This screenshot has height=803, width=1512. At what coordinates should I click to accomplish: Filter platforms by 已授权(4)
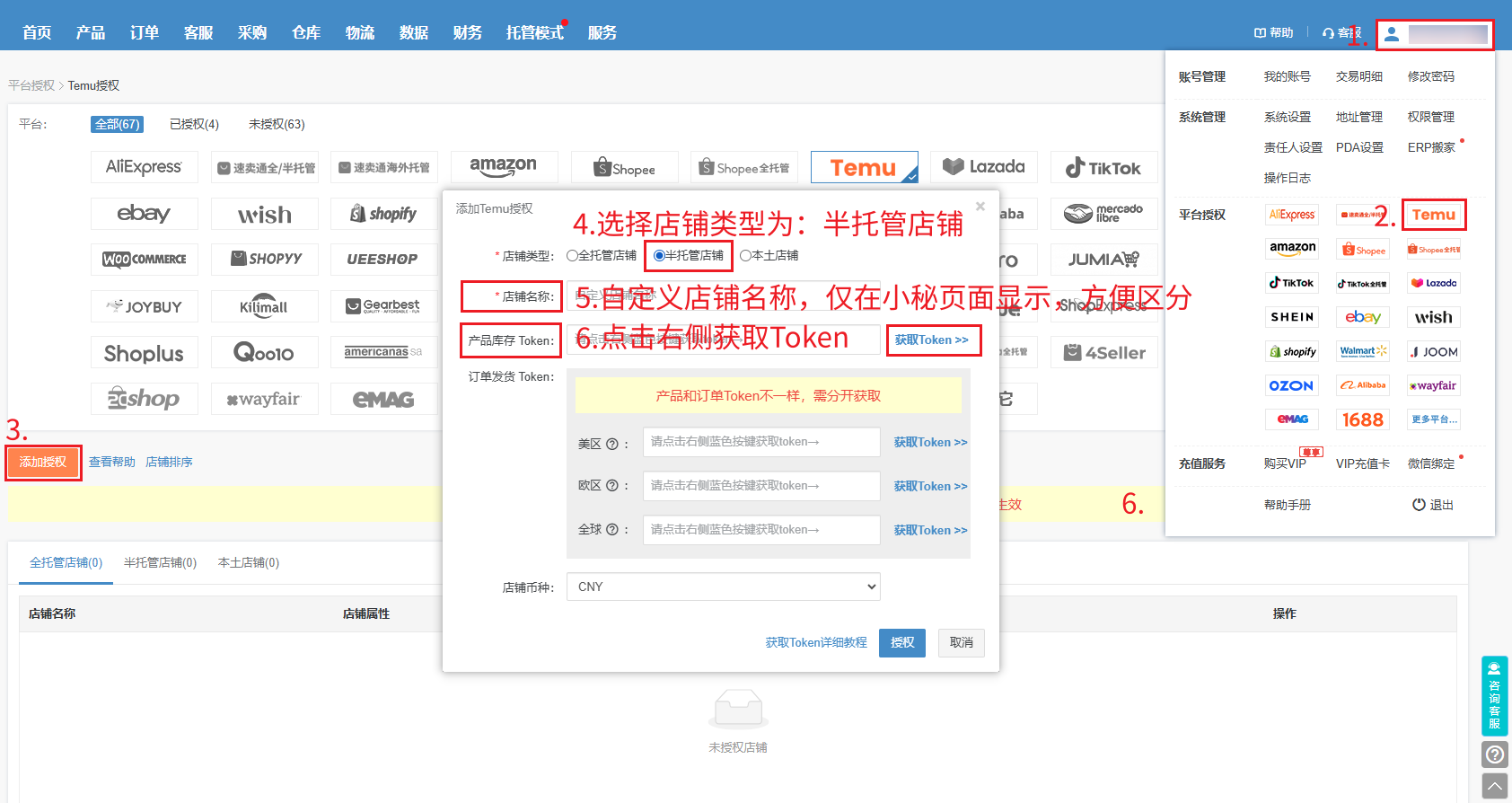194,124
